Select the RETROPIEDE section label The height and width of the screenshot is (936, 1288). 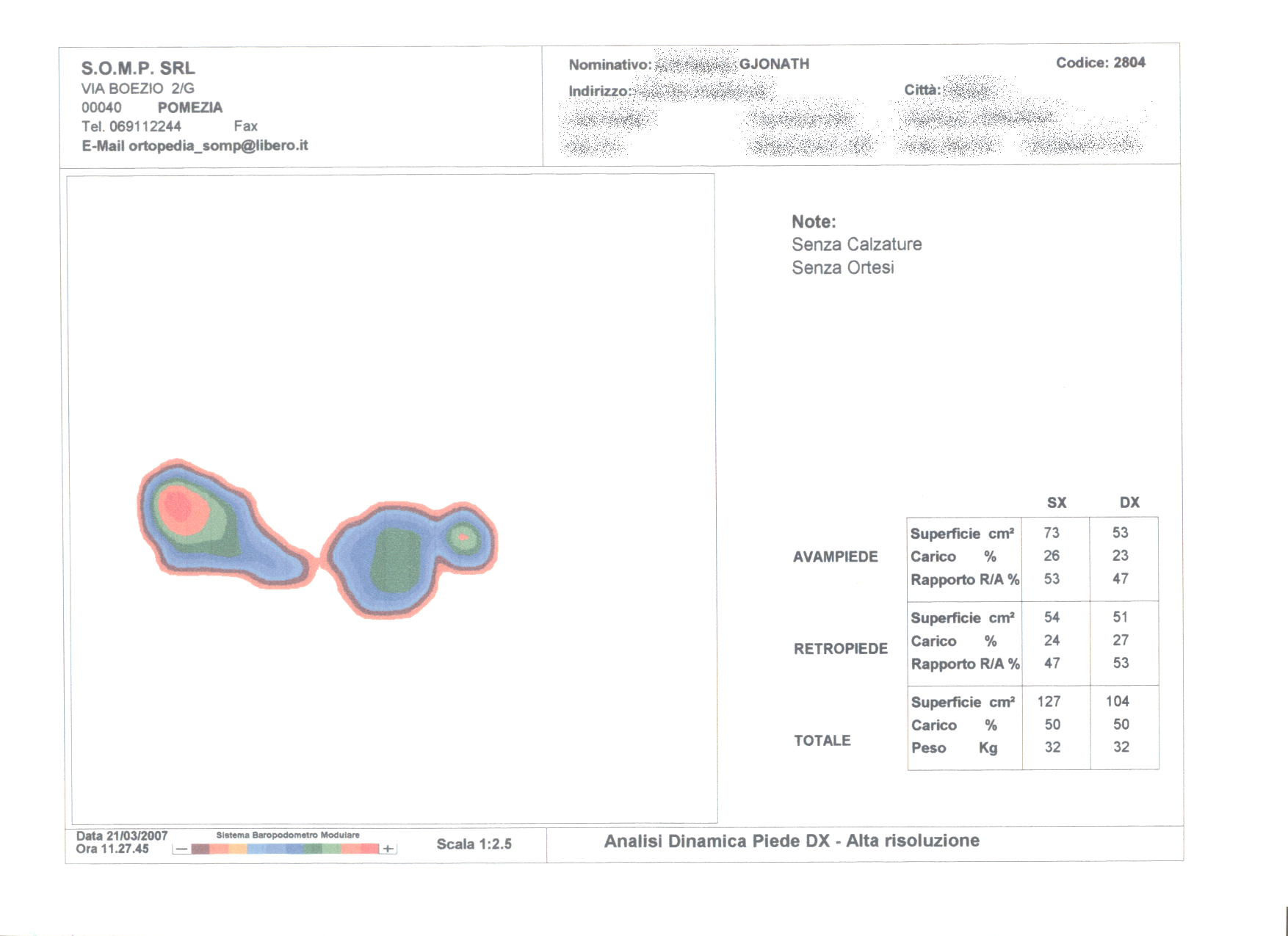pos(840,649)
